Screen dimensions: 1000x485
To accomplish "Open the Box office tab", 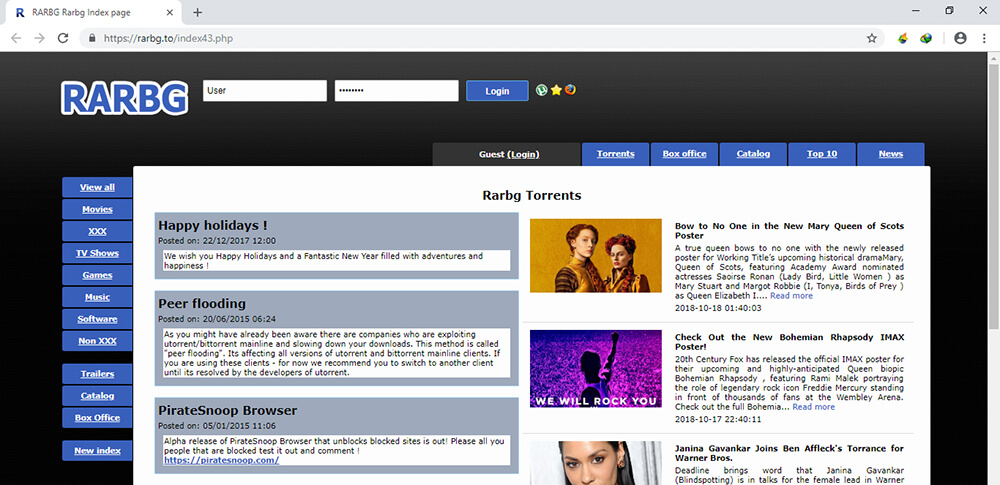I will click(x=684, y=154).
